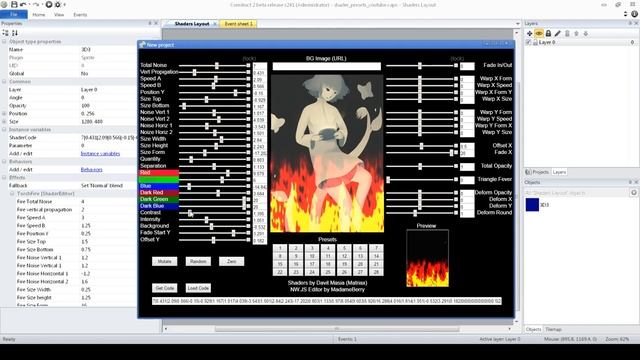The image size is (640, 360).
Task: Select preset number 11
Action: coord(328,256)
